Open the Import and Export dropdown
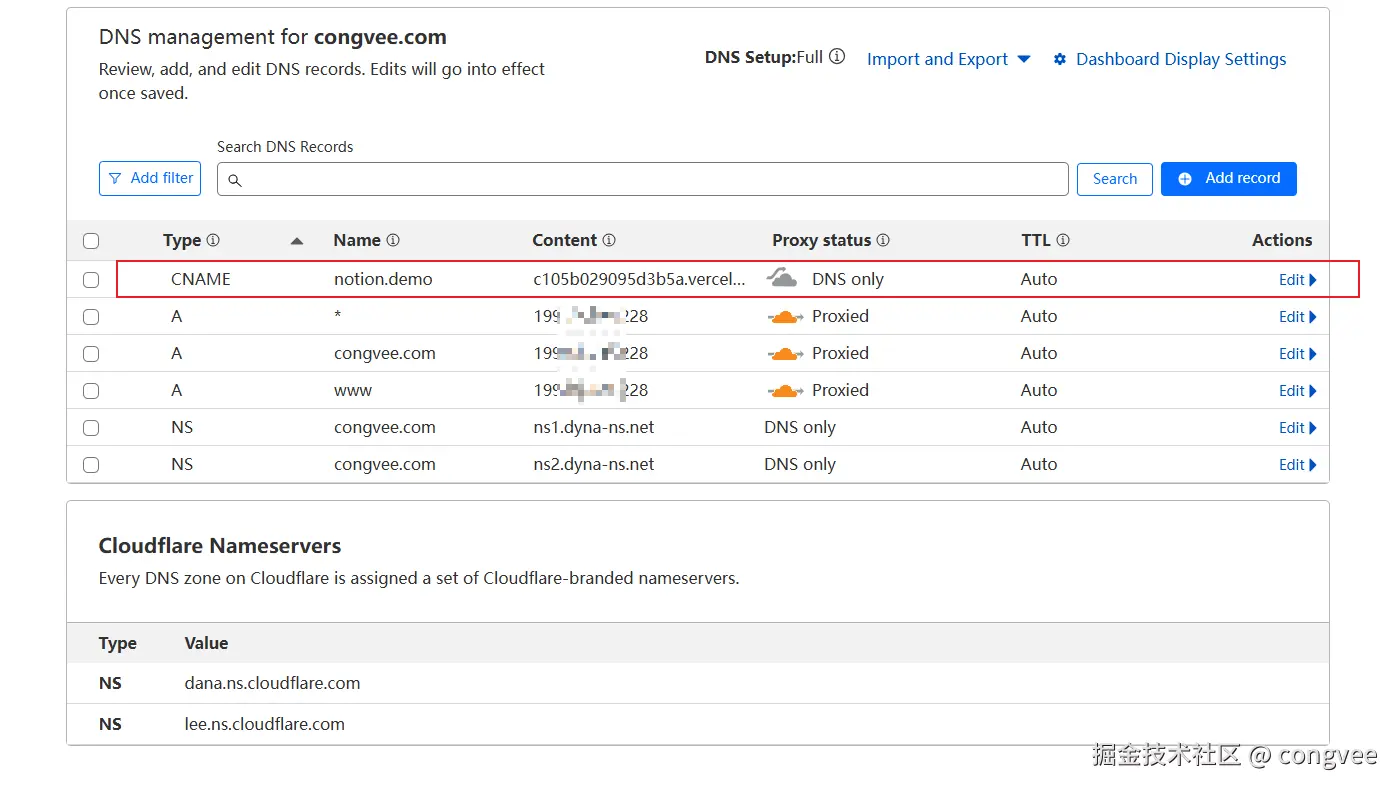Screen dimensions: 1400x793 (948, 59)
